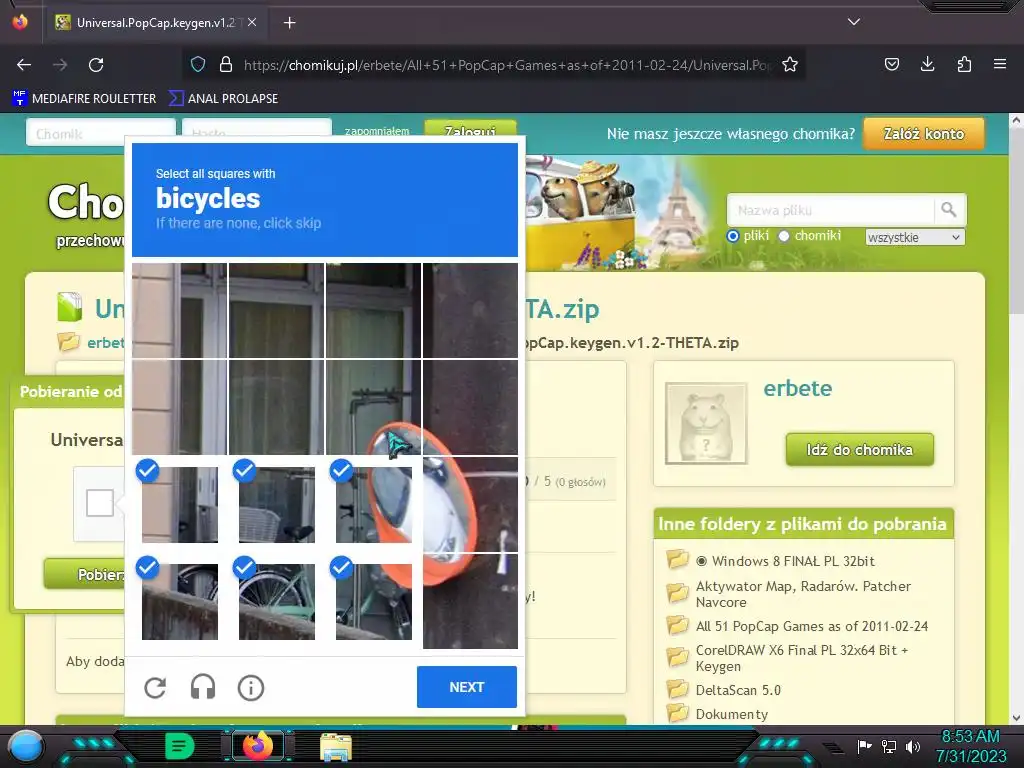
Task: Deselect the captcha tile showing the orange mirror edge
Action: click(x=374, y=504)
